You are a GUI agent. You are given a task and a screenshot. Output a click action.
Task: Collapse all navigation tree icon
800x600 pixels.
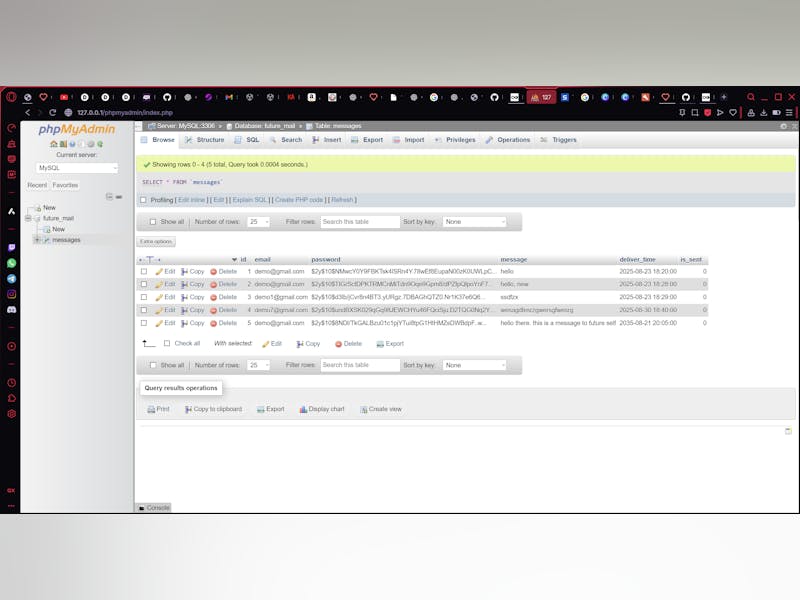pyautogui.click(x=109, y=196)
